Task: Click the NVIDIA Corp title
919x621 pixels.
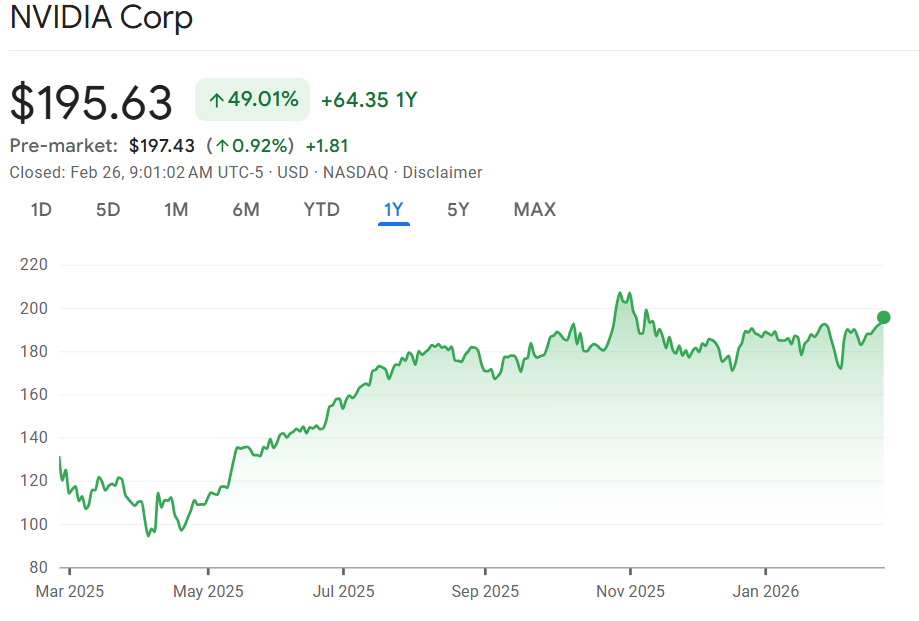Action: tap(101, 18)
